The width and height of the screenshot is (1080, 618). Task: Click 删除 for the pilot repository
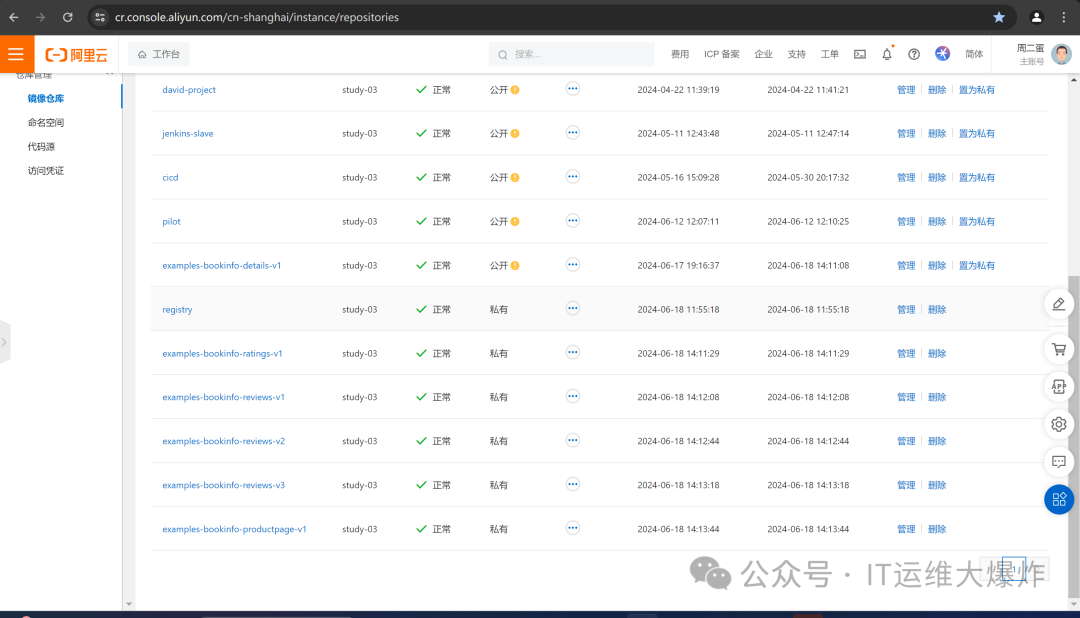click(937, 222)
